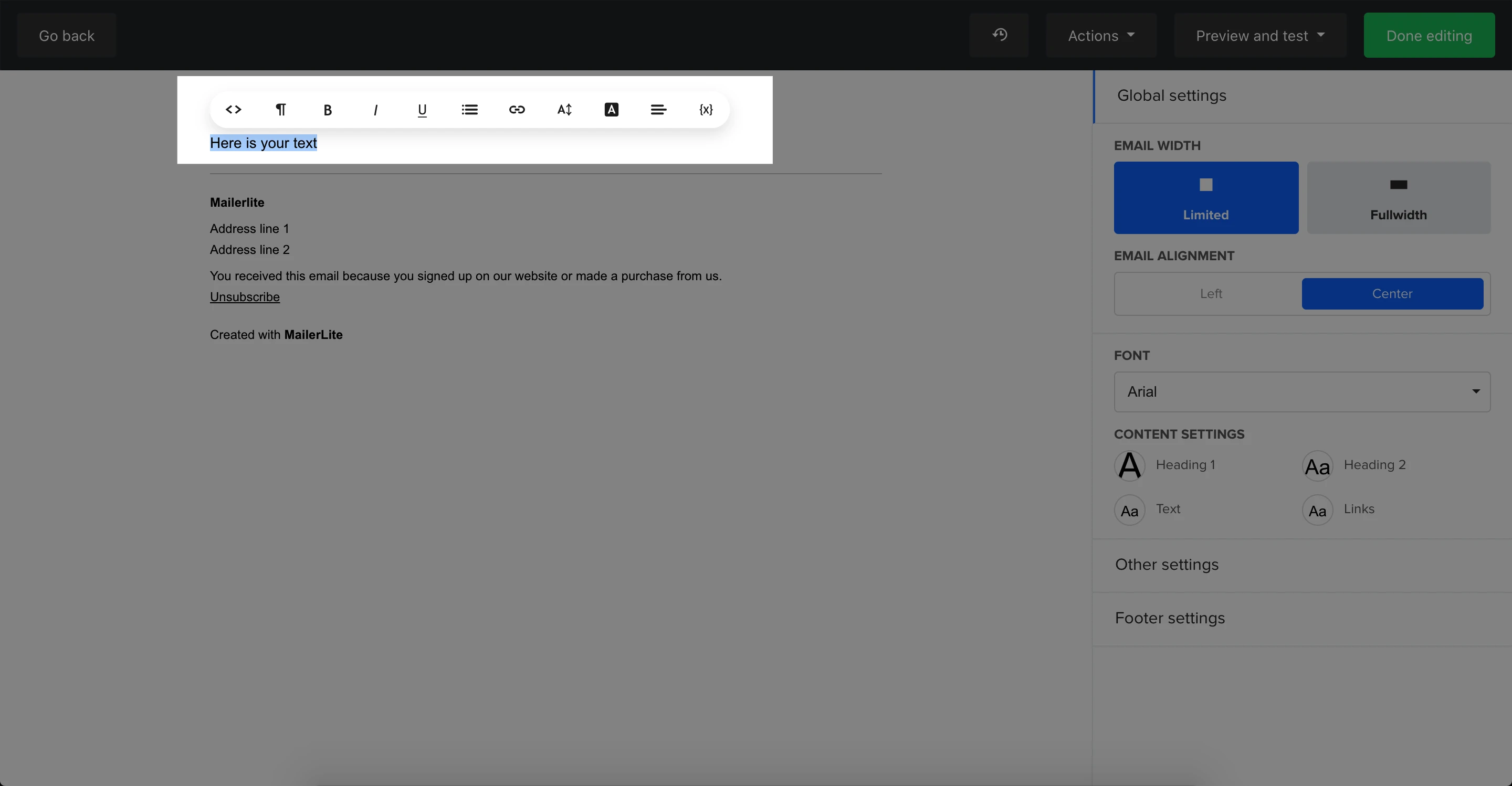Set email alignment to Left
This screenshot has height=786, width=1512.
[1210, 293]
